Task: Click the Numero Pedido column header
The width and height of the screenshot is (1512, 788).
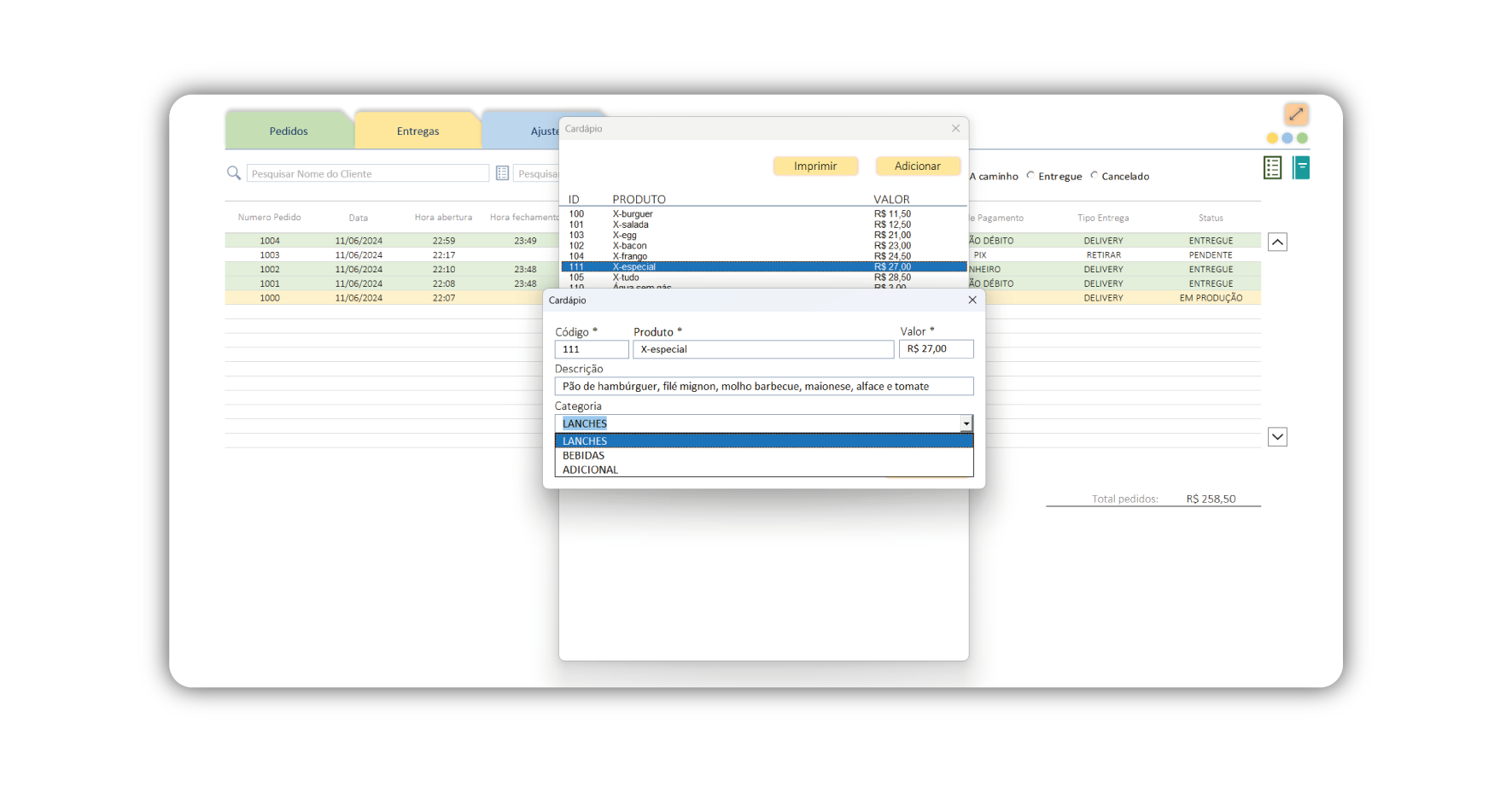Action: pyautogui.click(x=270, y=218)
